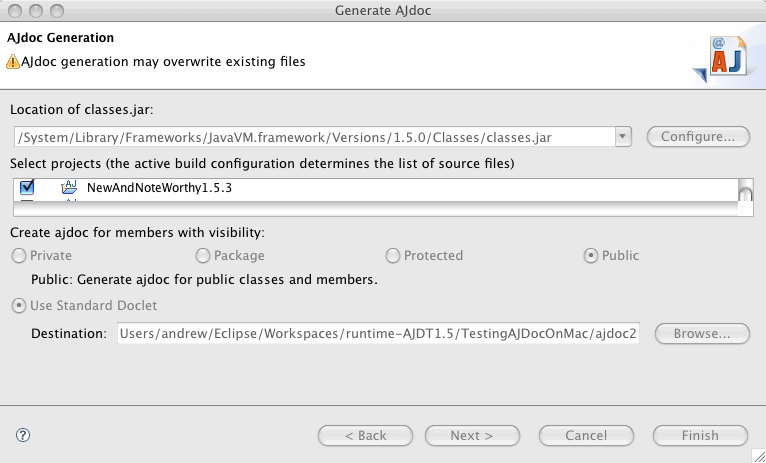Image resolution: width=766 pixels, height=463 pixels.
Task: Click the Cancel button
Action: tap(586, 435)
